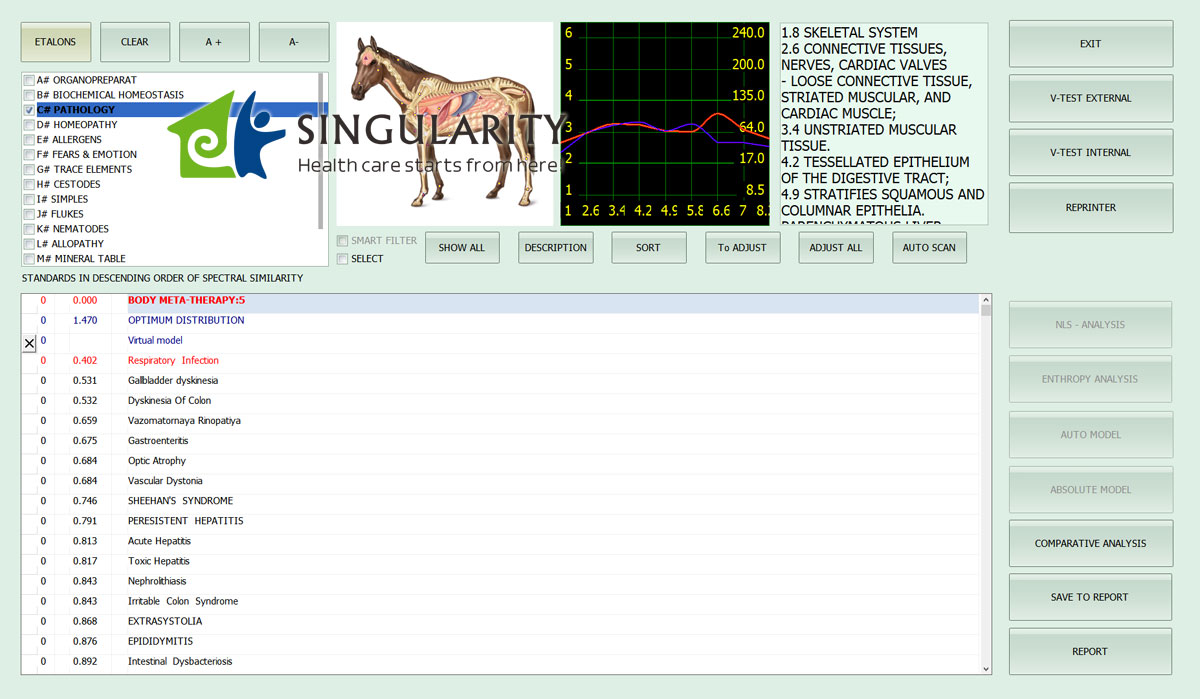The width and height of the screenshot is (1200, 699).
Task: Select Respiratory Infection in results list
Action: [173, 361]
